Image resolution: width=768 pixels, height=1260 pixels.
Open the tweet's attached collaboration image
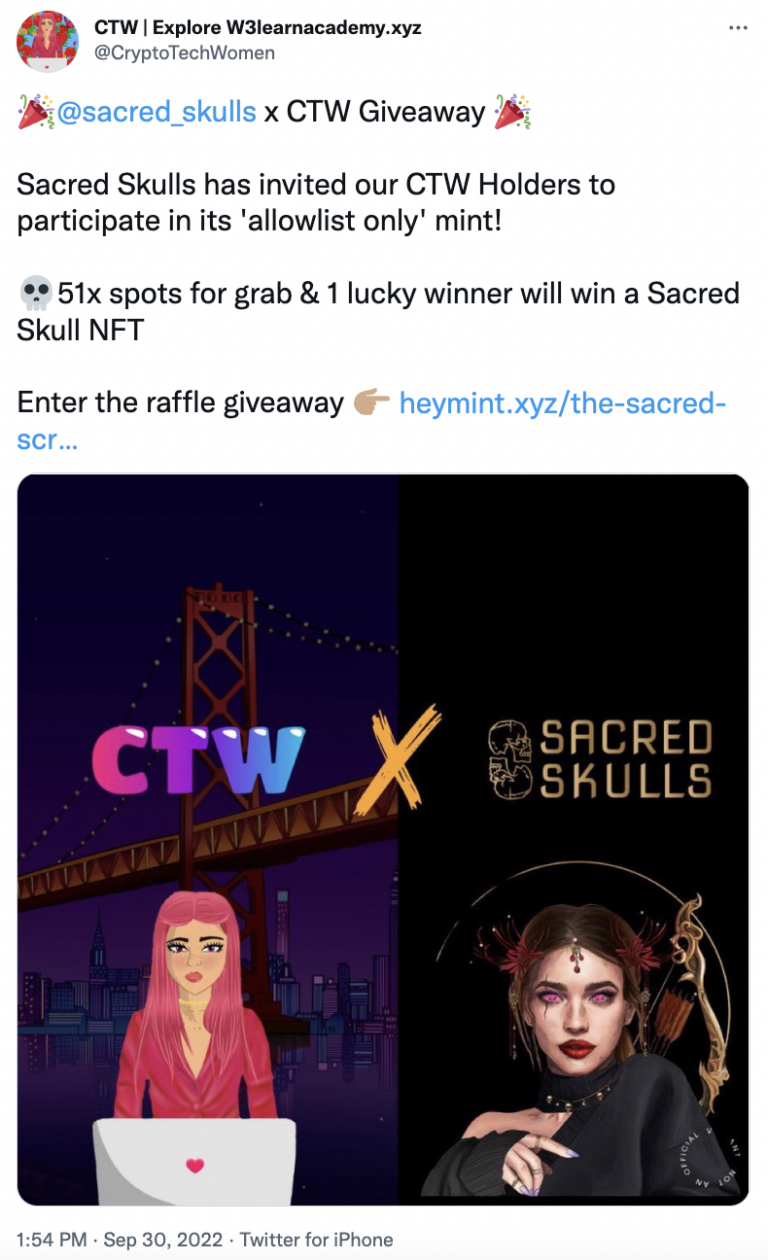coord(383,839)
